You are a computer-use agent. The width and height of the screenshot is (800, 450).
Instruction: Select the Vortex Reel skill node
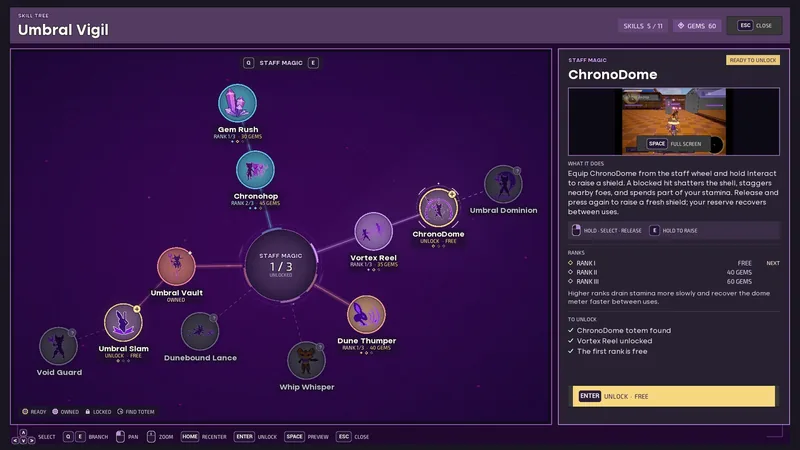coord(373,232)
